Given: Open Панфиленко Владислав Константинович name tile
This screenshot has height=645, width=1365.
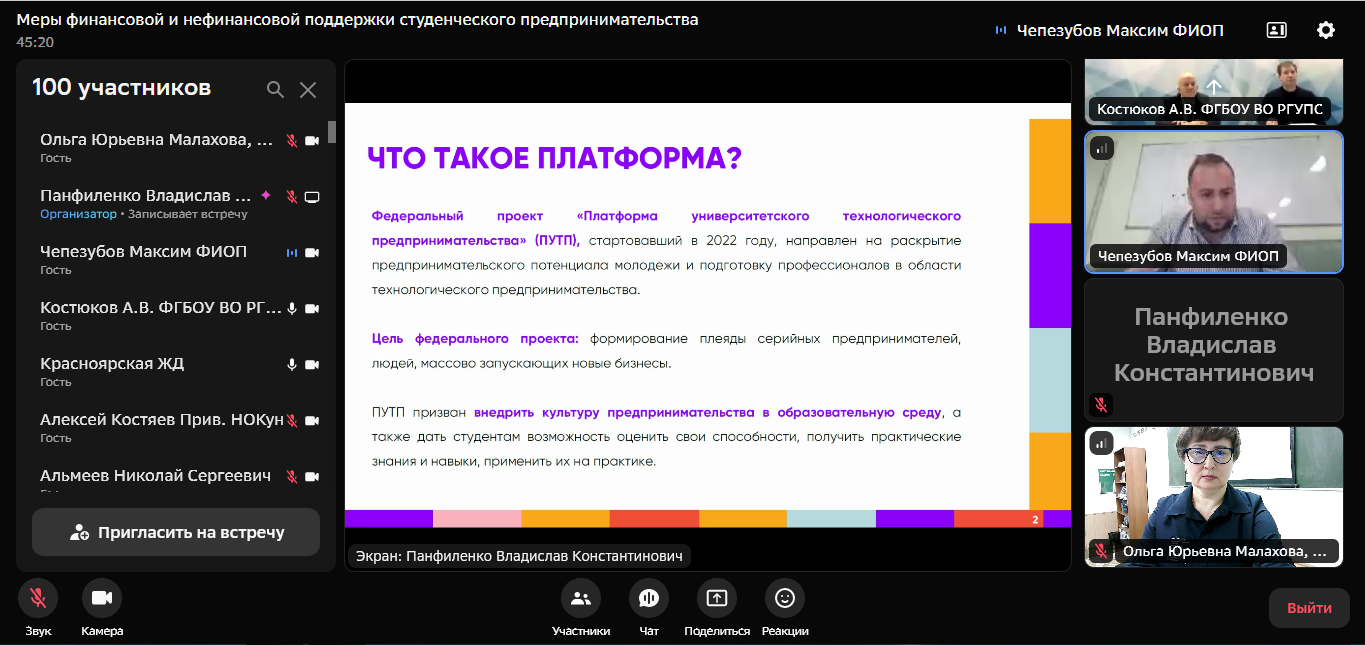Looking at the screenshot, I should tap(1214, 349).
